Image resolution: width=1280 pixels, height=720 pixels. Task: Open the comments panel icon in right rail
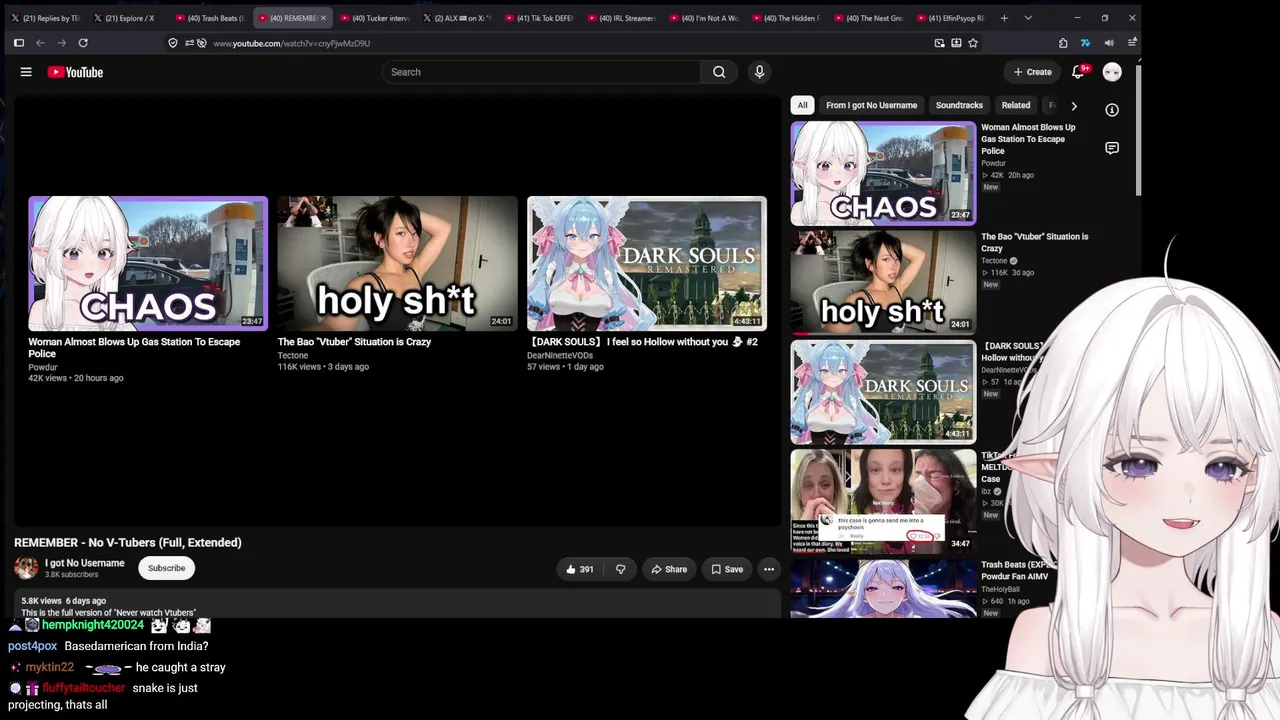1112,148
